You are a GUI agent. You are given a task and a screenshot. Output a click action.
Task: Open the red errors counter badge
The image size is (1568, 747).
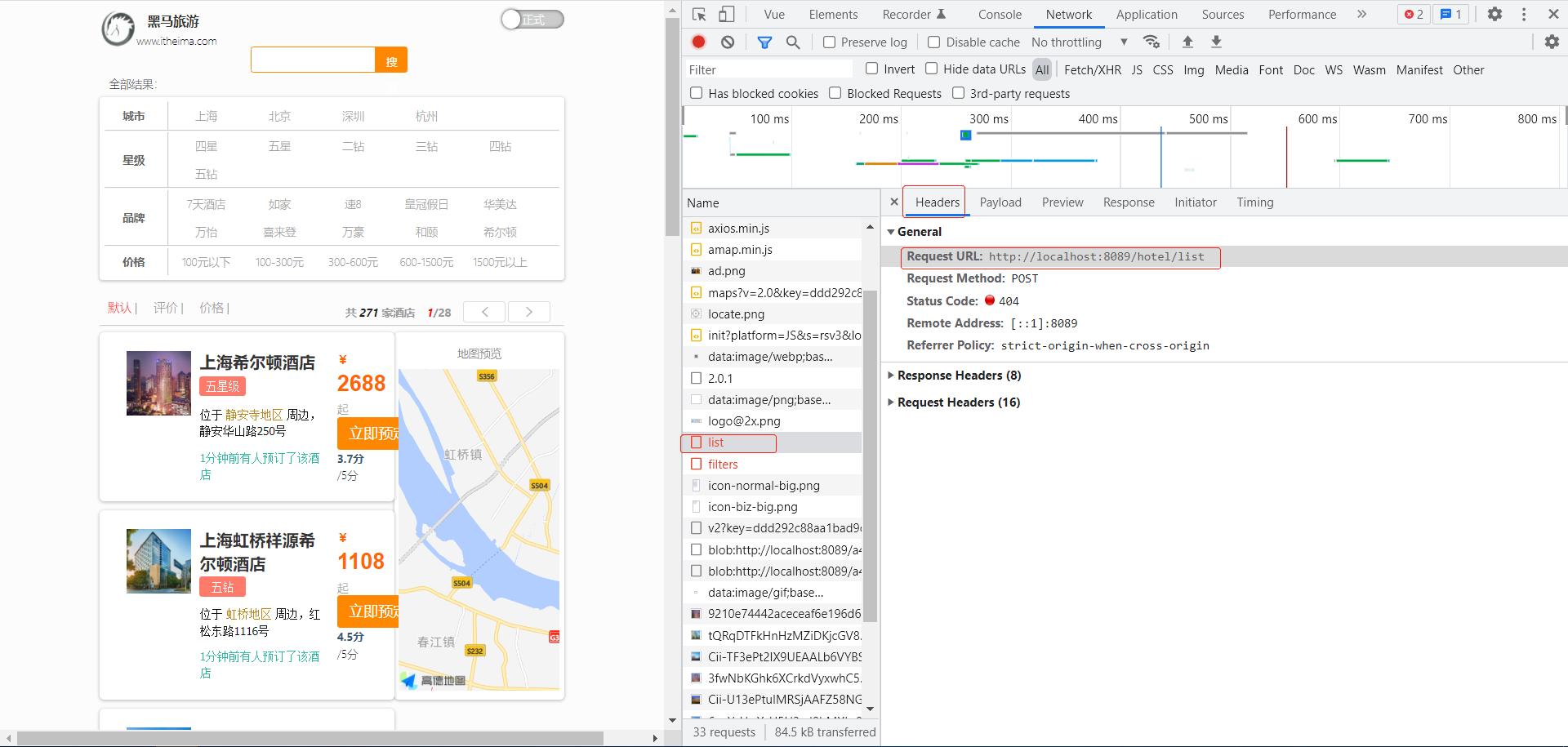1414,14
